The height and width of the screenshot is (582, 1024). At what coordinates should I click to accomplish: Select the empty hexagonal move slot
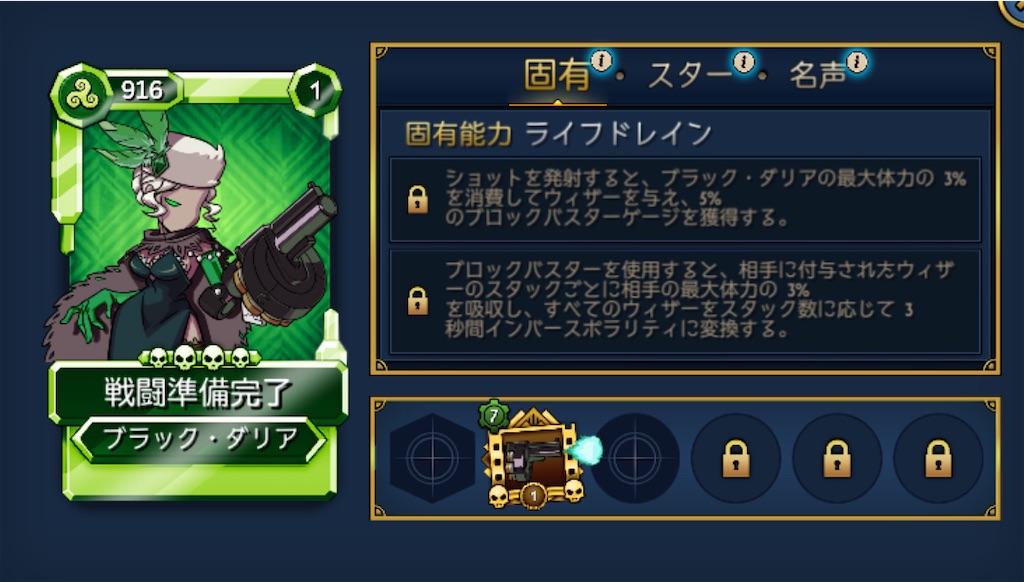pos(432,458)
